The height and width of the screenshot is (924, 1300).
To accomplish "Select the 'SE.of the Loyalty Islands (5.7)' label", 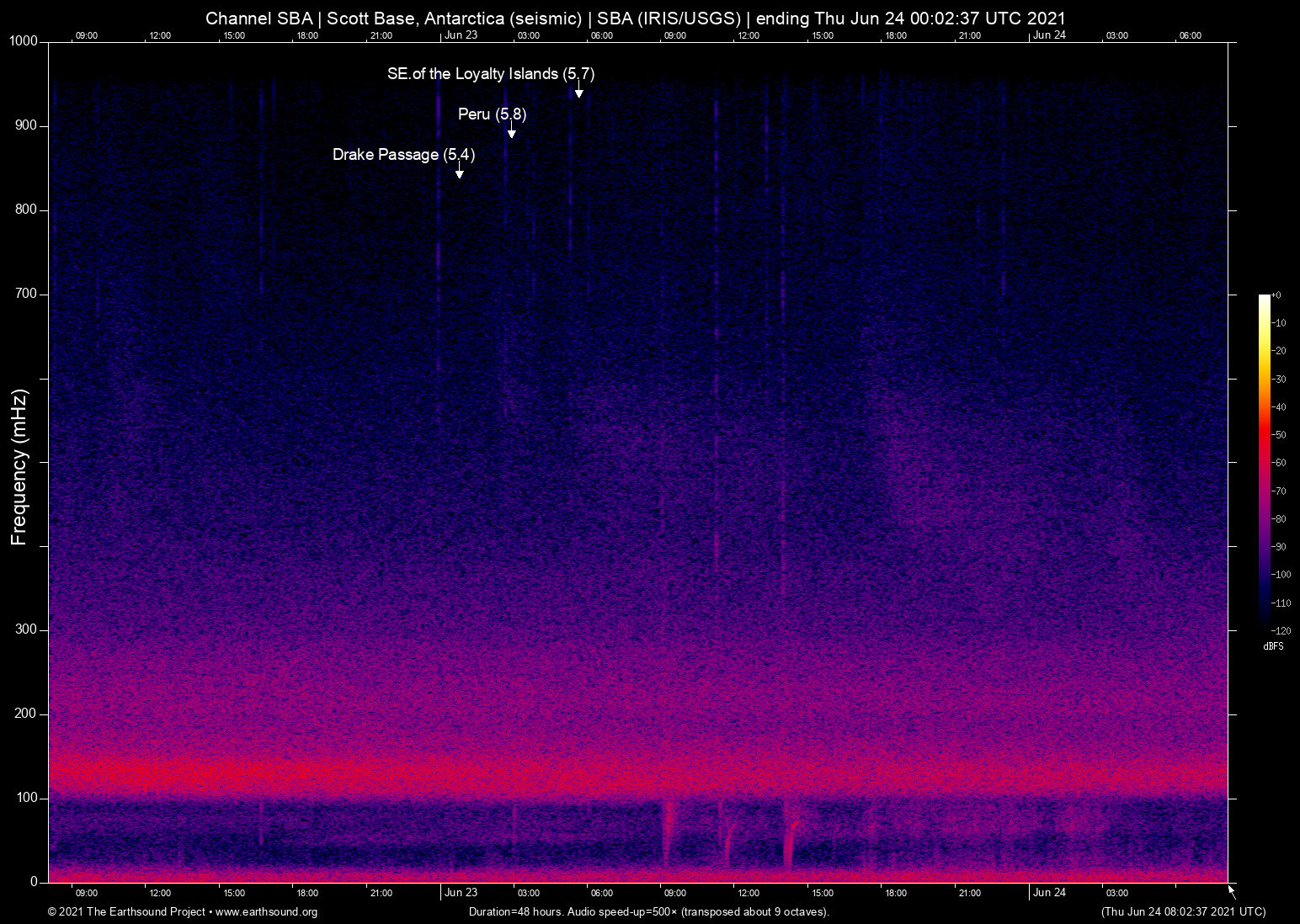I will pos(490,74).
